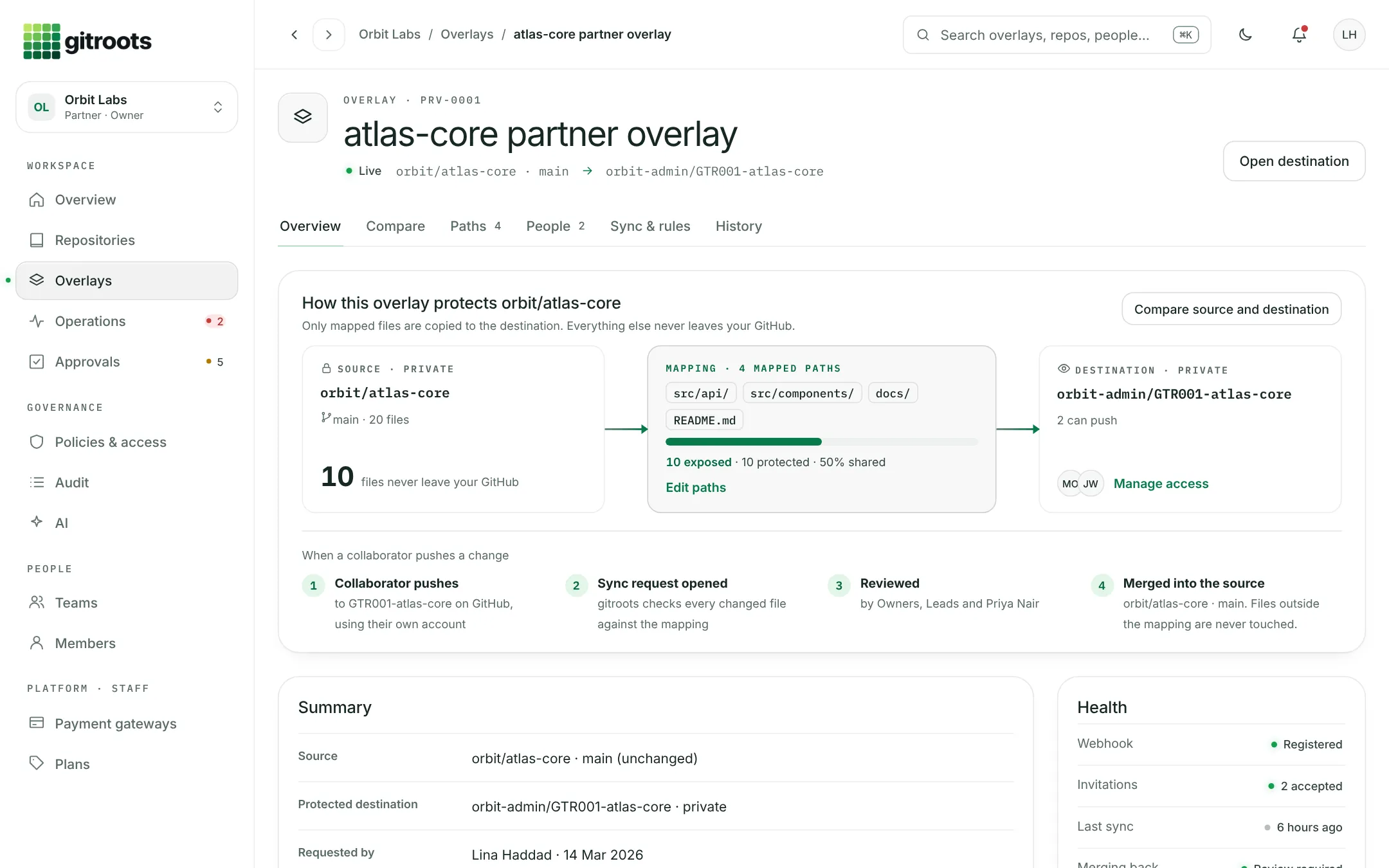Open the Orbit Labs workspace switcher
The width and height of the screenshot is (1389, 868).
[x=127, y=107]
